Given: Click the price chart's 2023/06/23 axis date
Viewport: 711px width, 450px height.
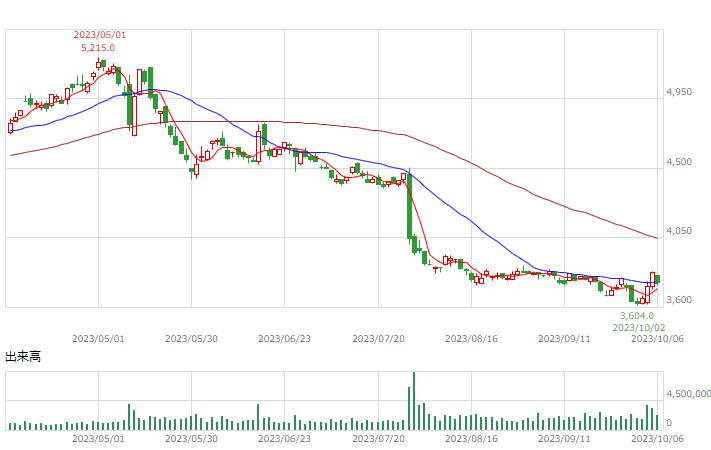Looking at the screenshot, I should click(x=284, y=339).
